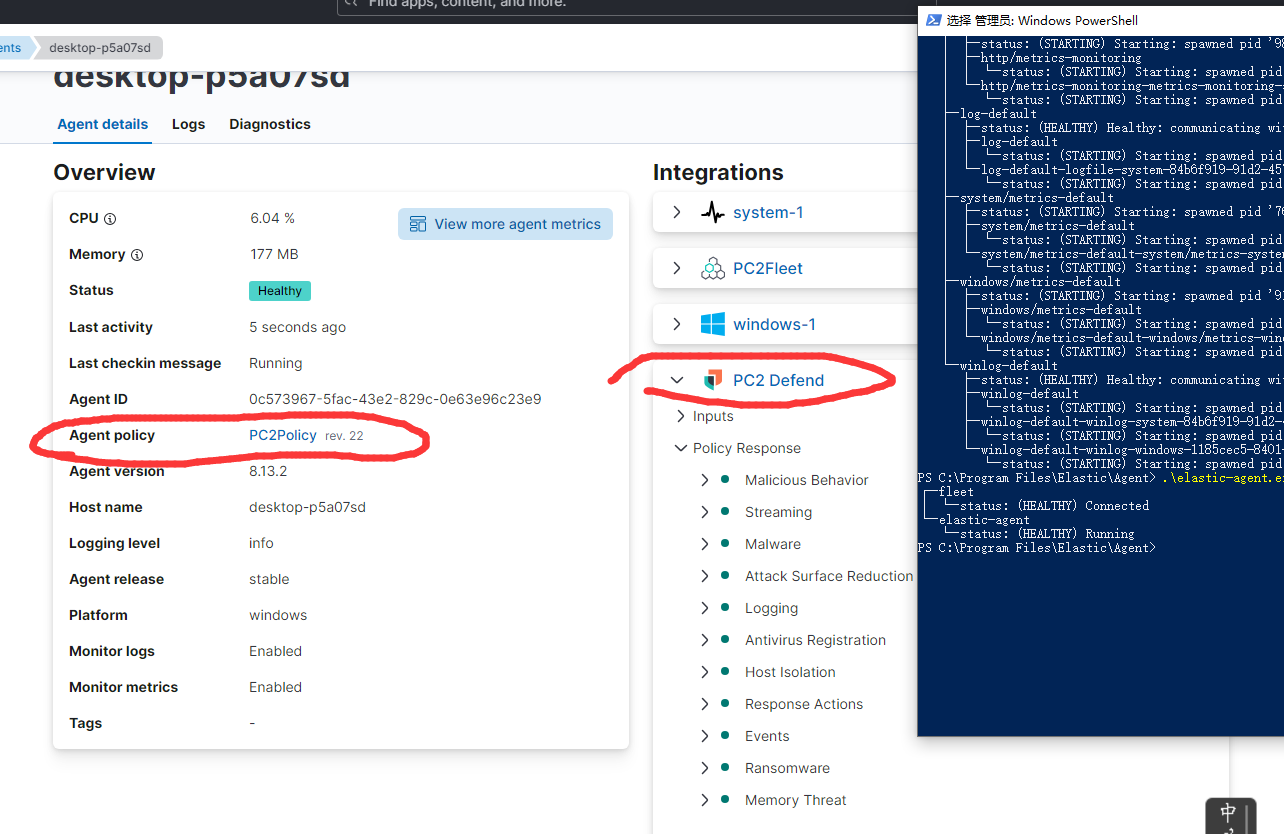Screen dimensions: 1284x834
Task: Click the 'fleet' line in PowerShell output
Action: click(956, 492)
